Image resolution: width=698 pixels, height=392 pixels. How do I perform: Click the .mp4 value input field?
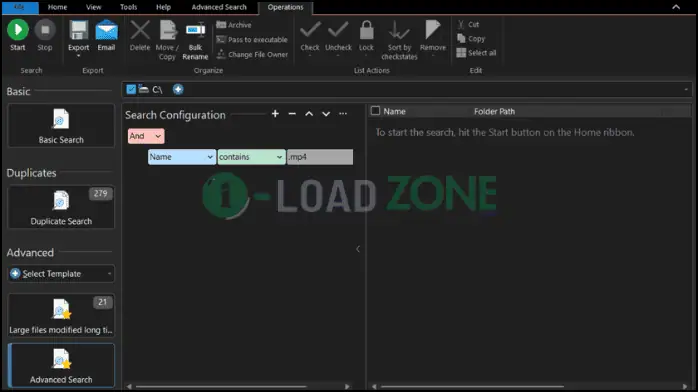[x=320, y=157]
